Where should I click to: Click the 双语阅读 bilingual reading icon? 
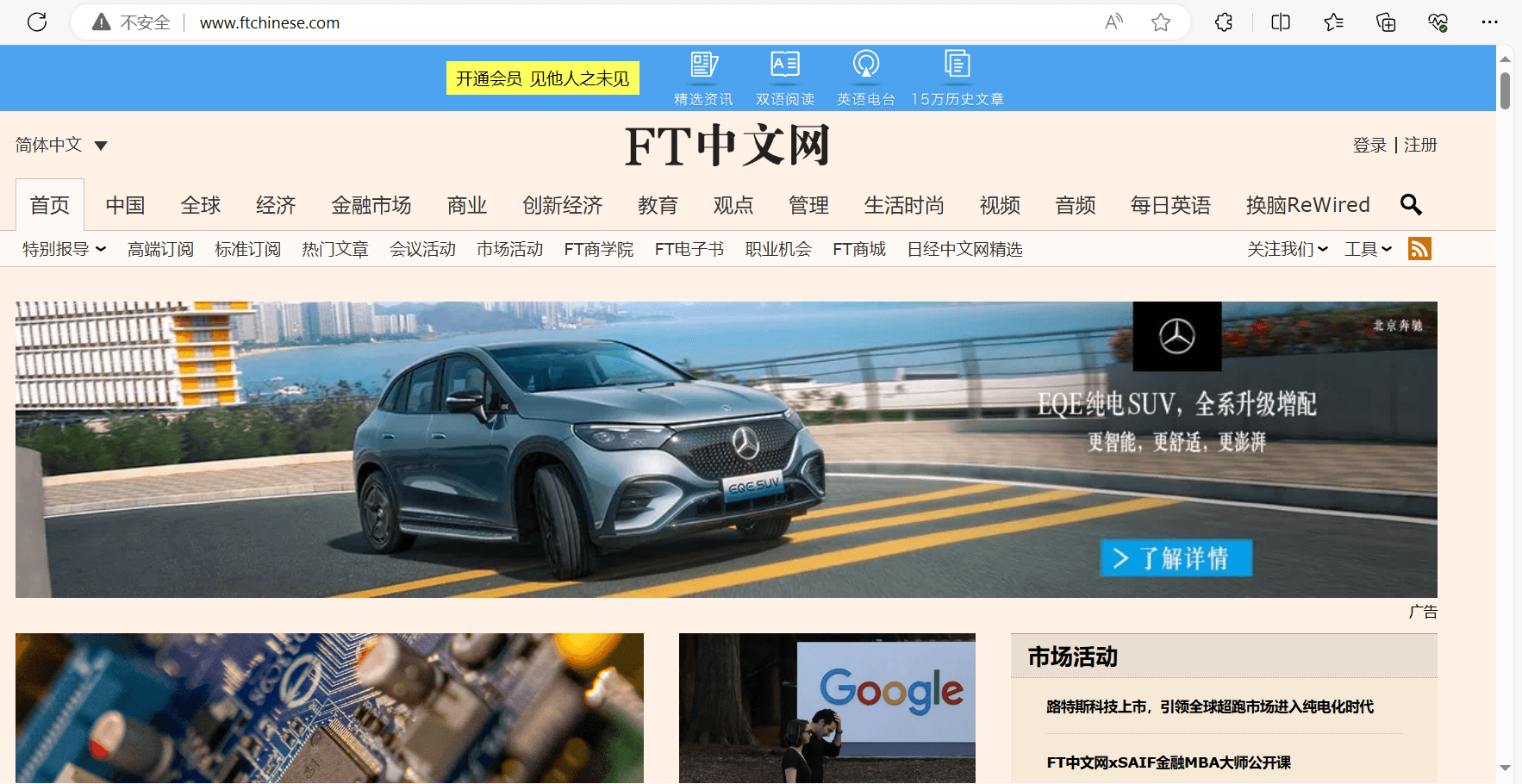pos(785,65)
